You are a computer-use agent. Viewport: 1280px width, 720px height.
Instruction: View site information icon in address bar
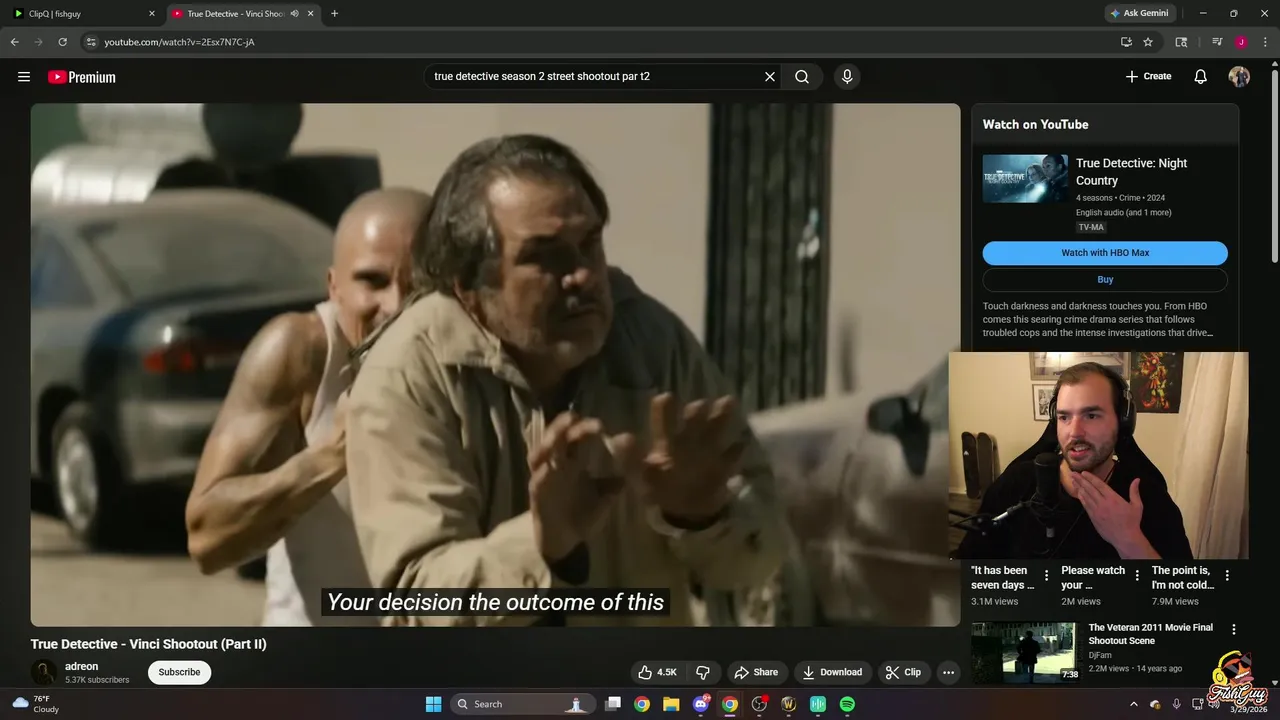pos(90,42)
